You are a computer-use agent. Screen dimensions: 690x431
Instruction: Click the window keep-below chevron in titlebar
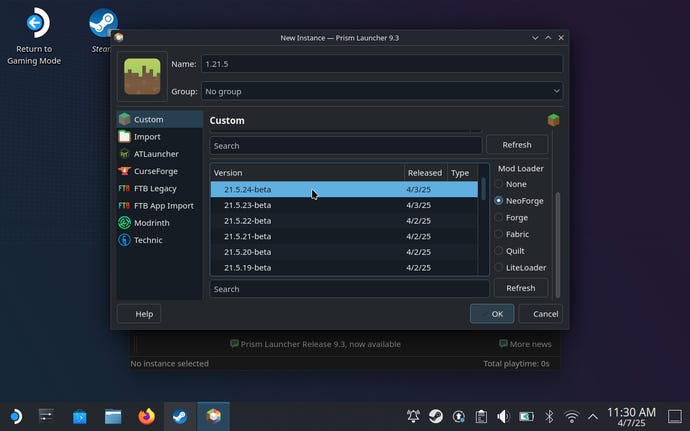pos(535,38)
